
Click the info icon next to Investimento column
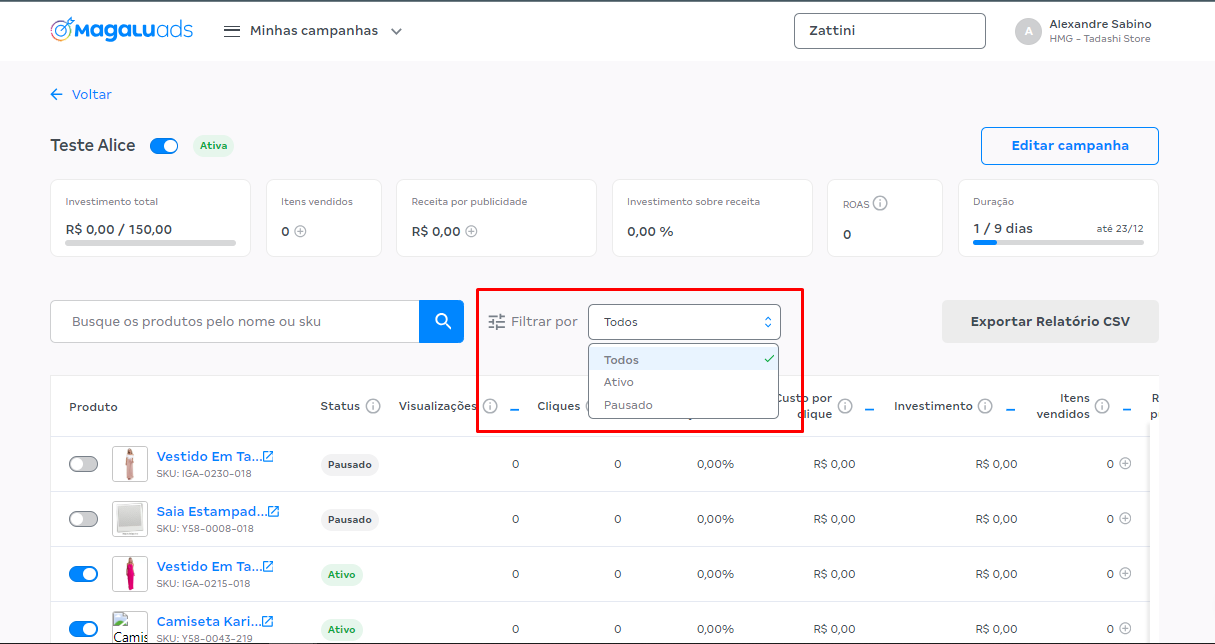[x=985, y=406]
